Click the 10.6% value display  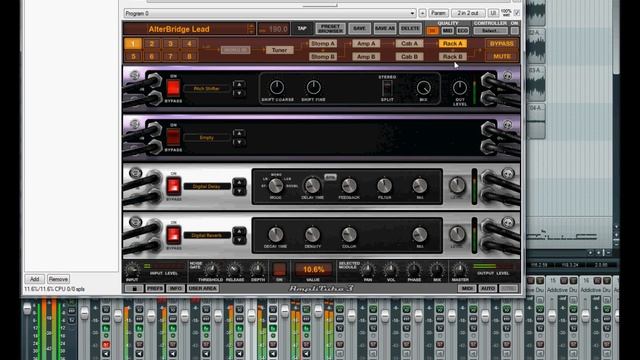click(x=313, y=269)
